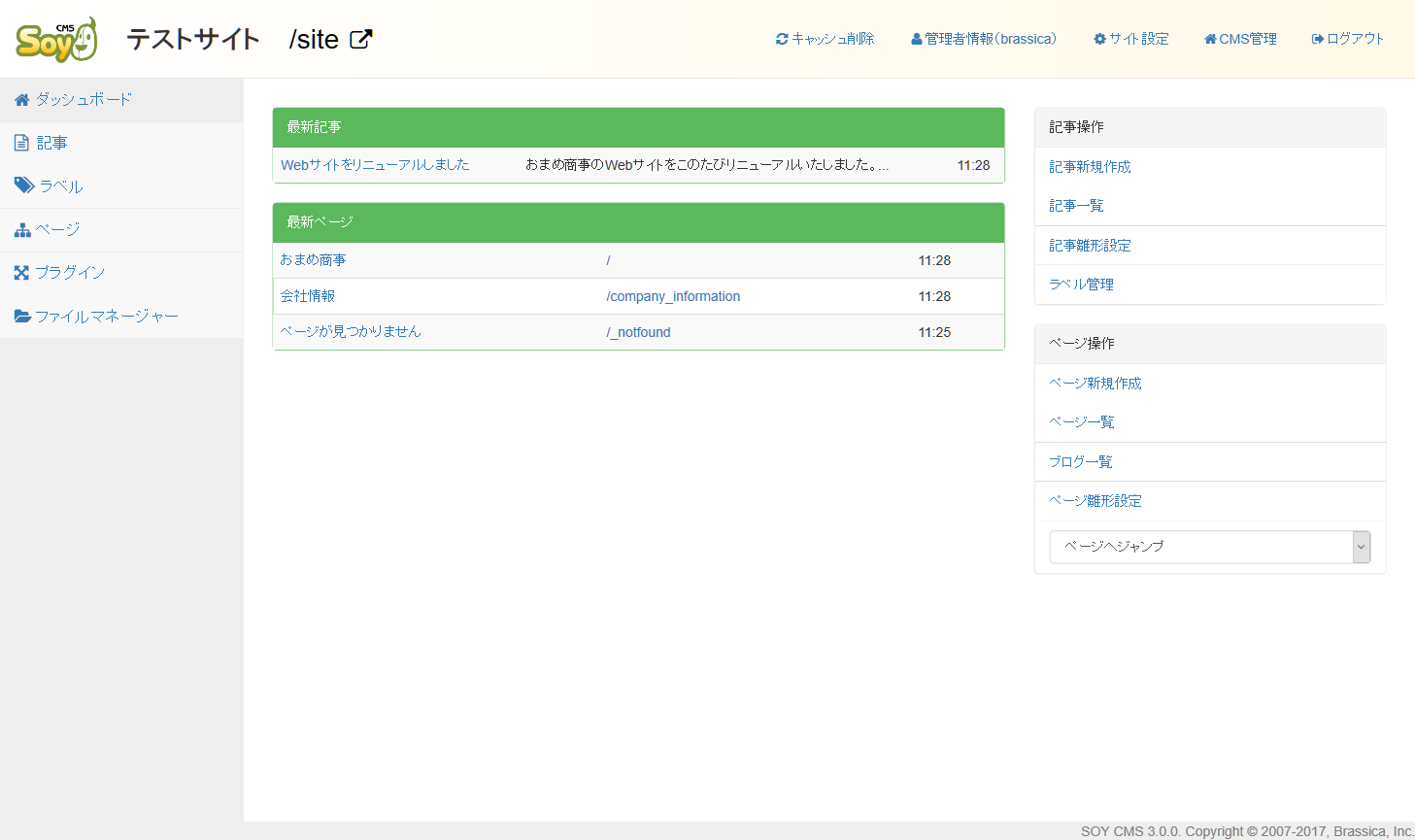Click the Soy CMS logo
The image size is (1415, 840).
point(56,40)
